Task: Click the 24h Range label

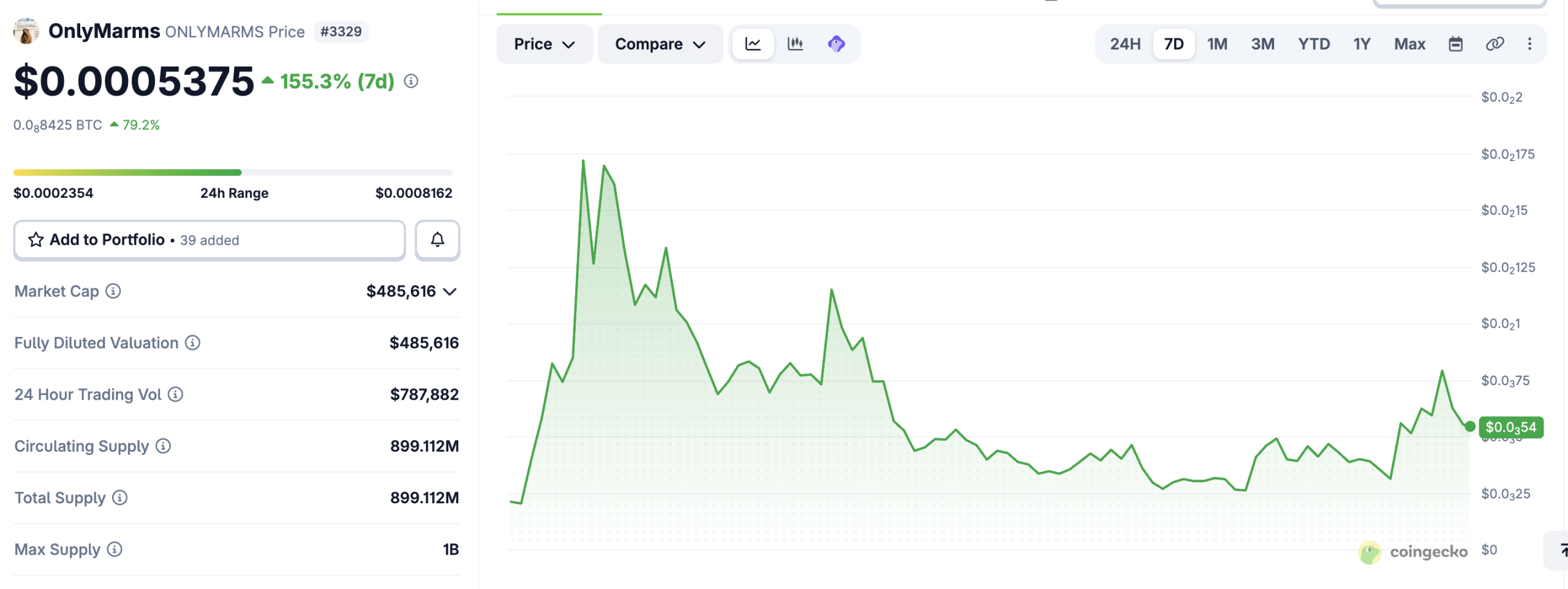Action: click(x=234, y=193)
